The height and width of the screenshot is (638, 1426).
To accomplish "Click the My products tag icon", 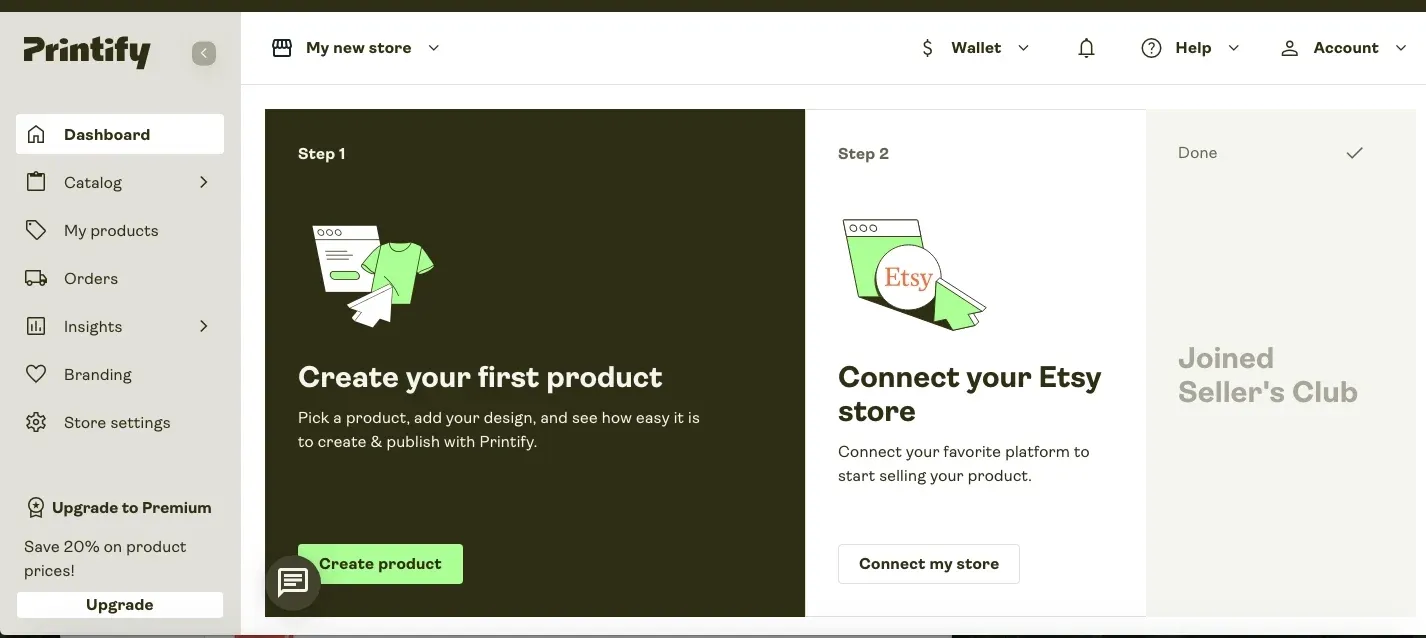I will coord(36,230).
